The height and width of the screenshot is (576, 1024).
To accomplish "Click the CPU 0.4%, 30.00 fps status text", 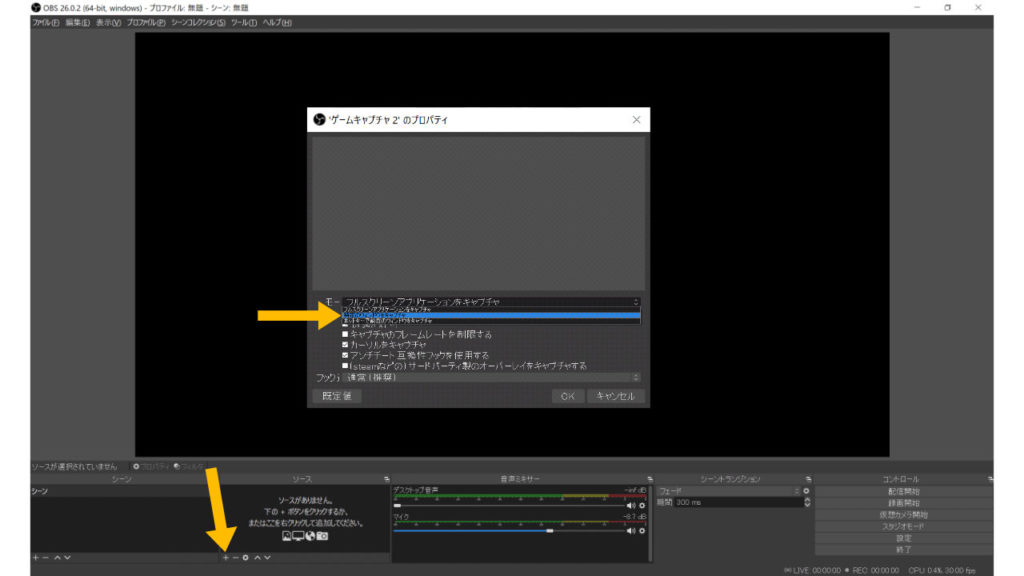I will click(942, 570).
